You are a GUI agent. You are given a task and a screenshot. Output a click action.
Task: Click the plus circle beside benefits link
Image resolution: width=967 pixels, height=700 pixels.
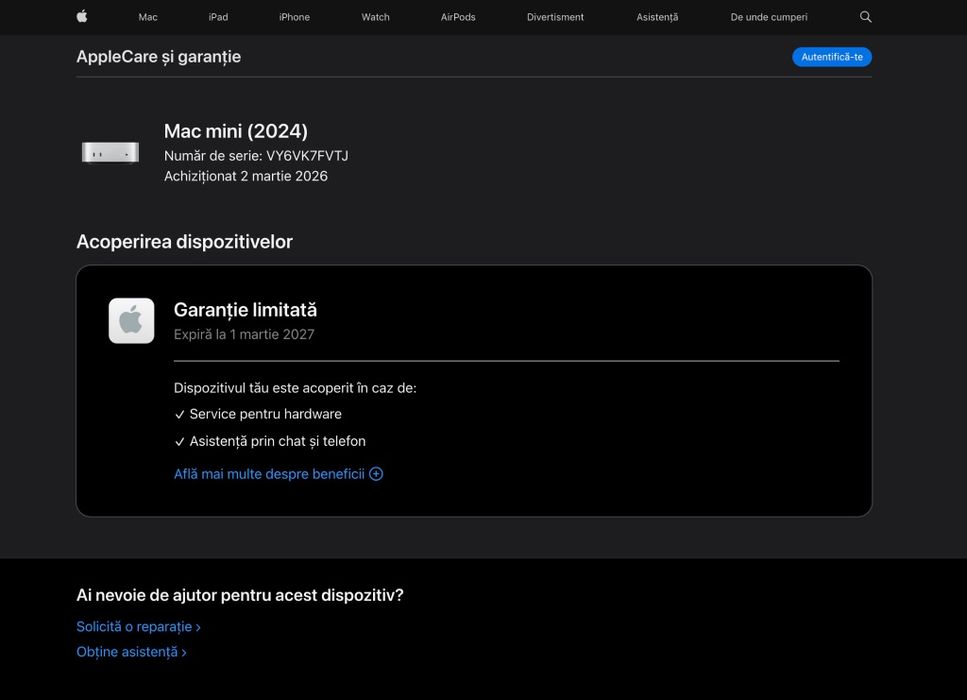(x=376, y=474)
